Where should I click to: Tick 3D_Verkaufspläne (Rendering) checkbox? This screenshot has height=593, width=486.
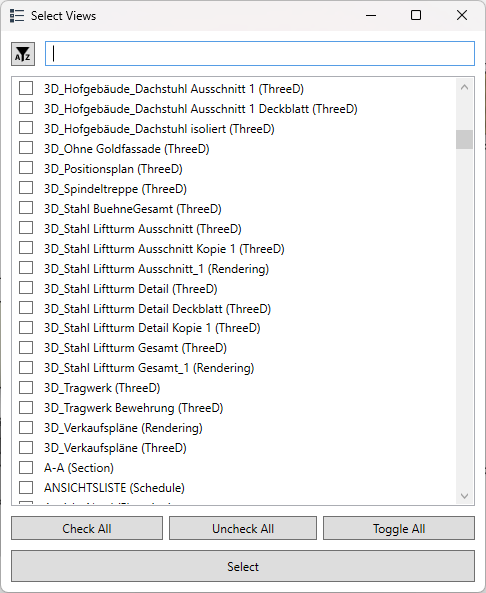pyautogui.click(x=26, y=427)
